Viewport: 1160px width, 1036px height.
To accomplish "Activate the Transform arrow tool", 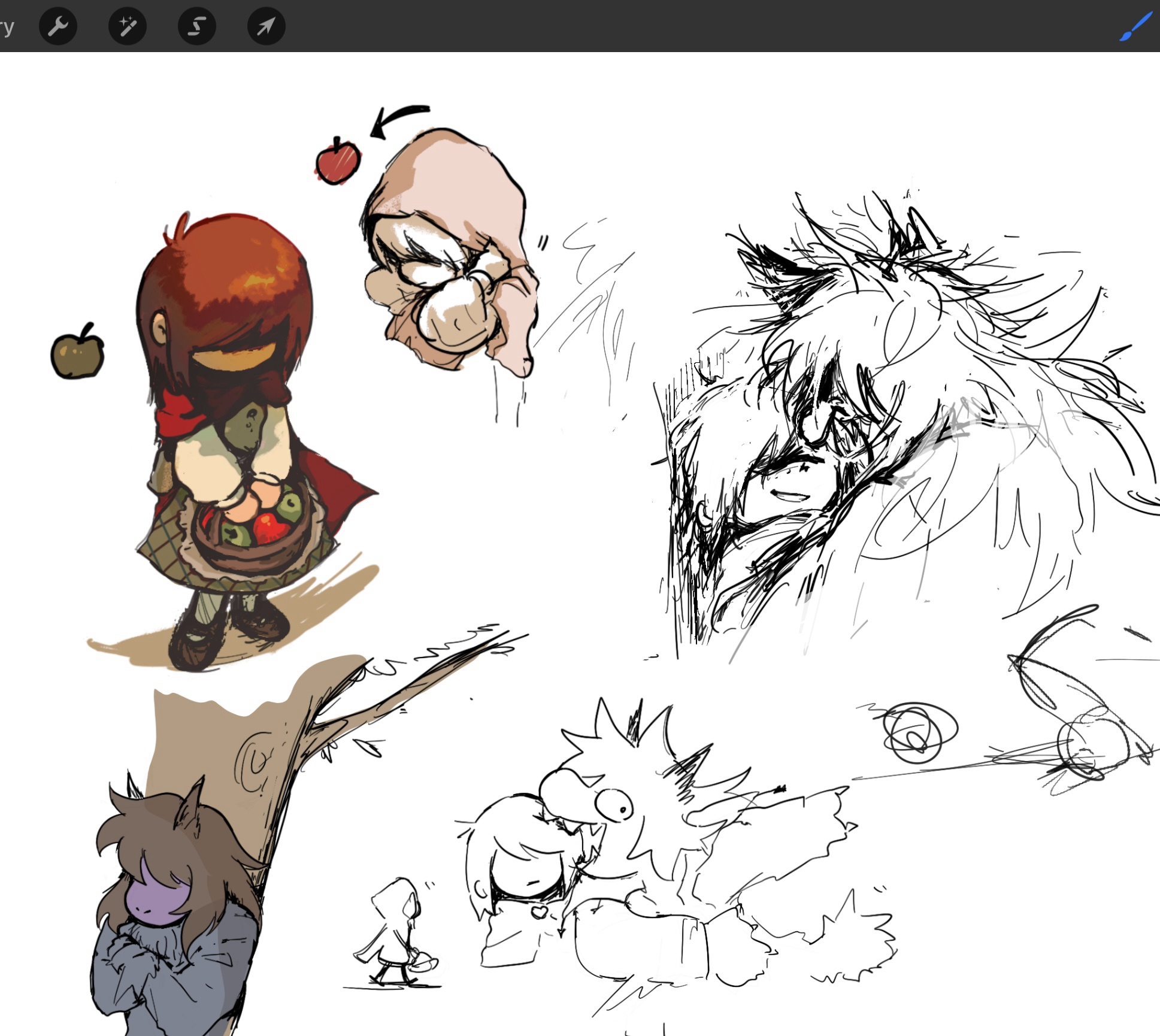I will (x=266, y=26).
